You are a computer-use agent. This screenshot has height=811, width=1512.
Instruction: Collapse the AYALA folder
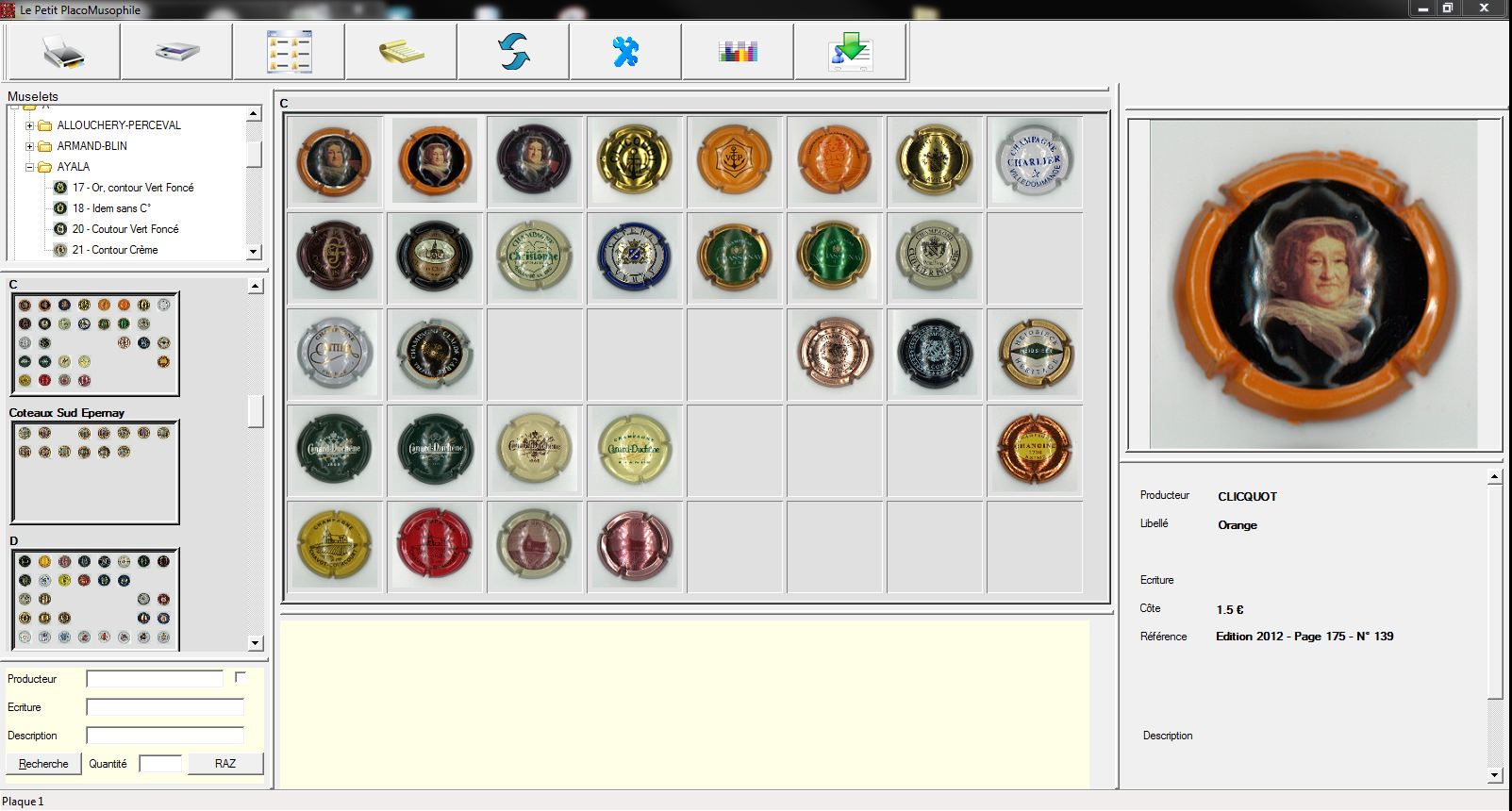click(29, 167)
